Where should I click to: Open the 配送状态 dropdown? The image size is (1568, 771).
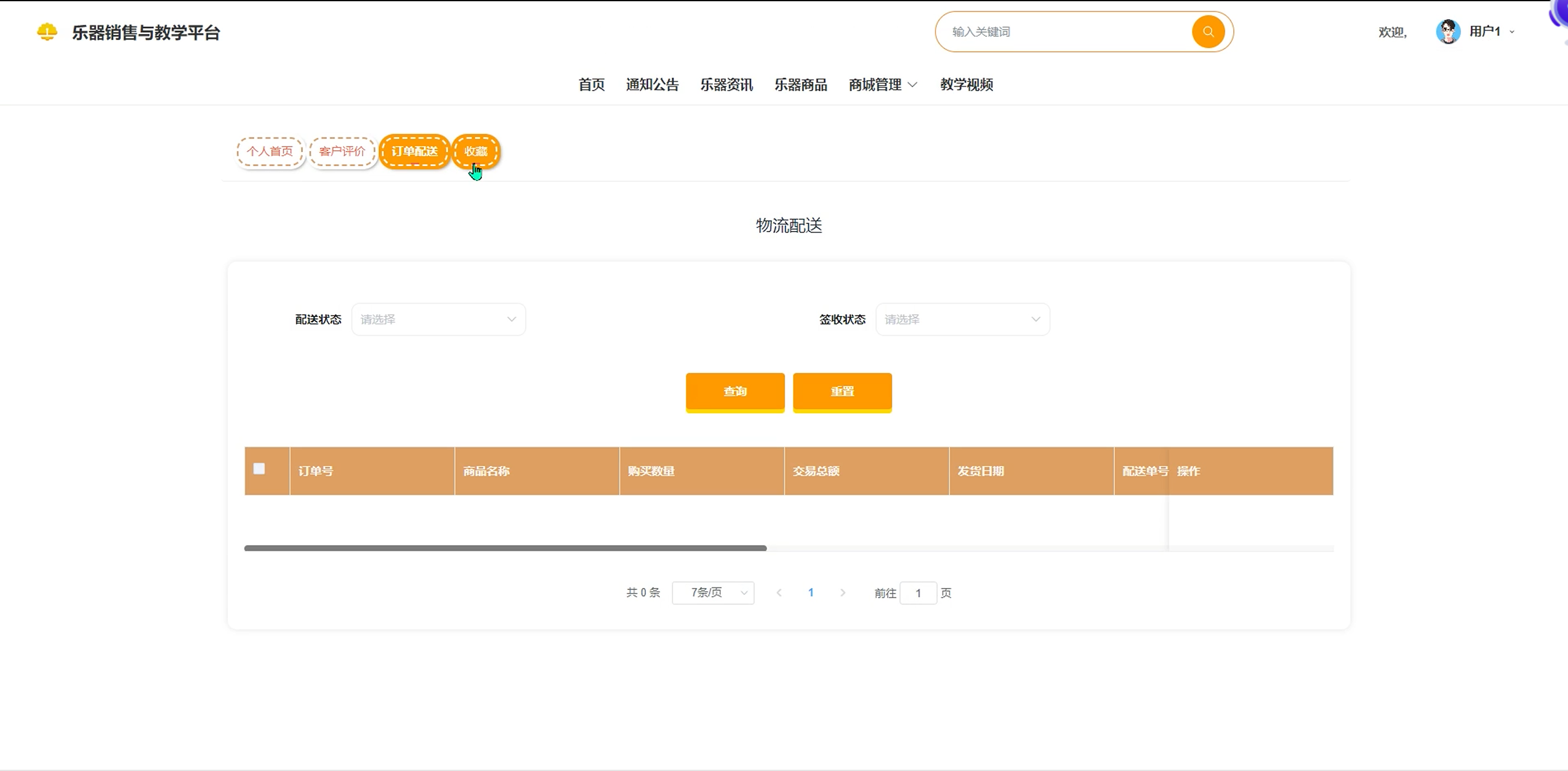click(438, 319)
